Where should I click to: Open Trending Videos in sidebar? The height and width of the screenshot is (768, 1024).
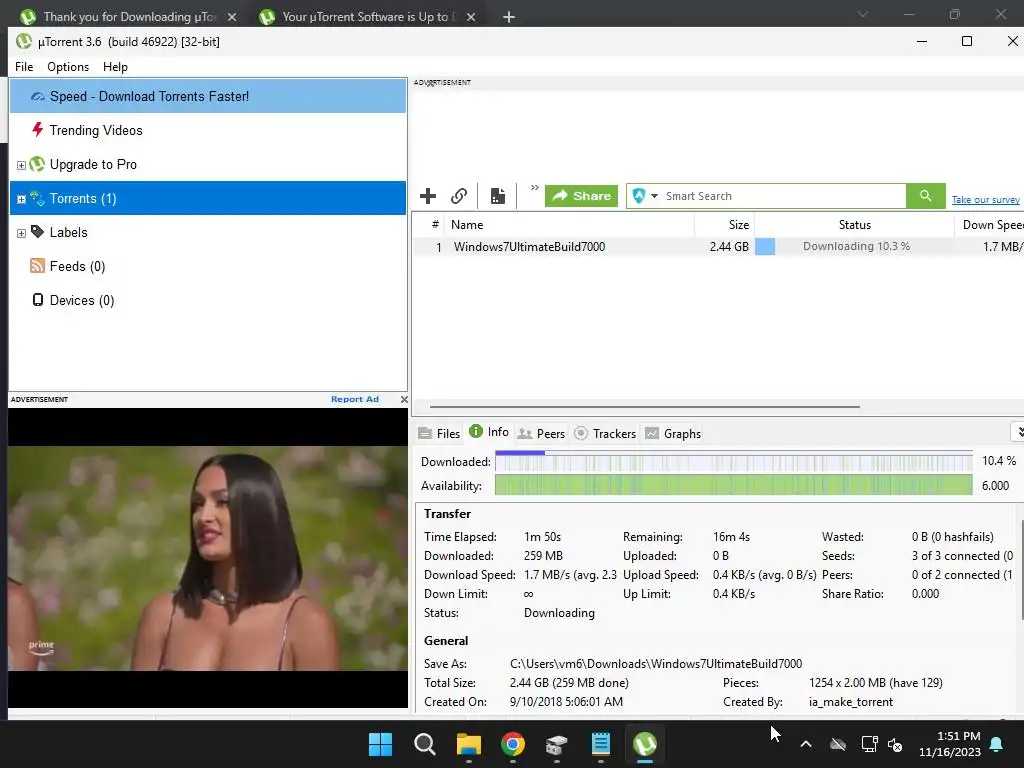click(208, 130)
